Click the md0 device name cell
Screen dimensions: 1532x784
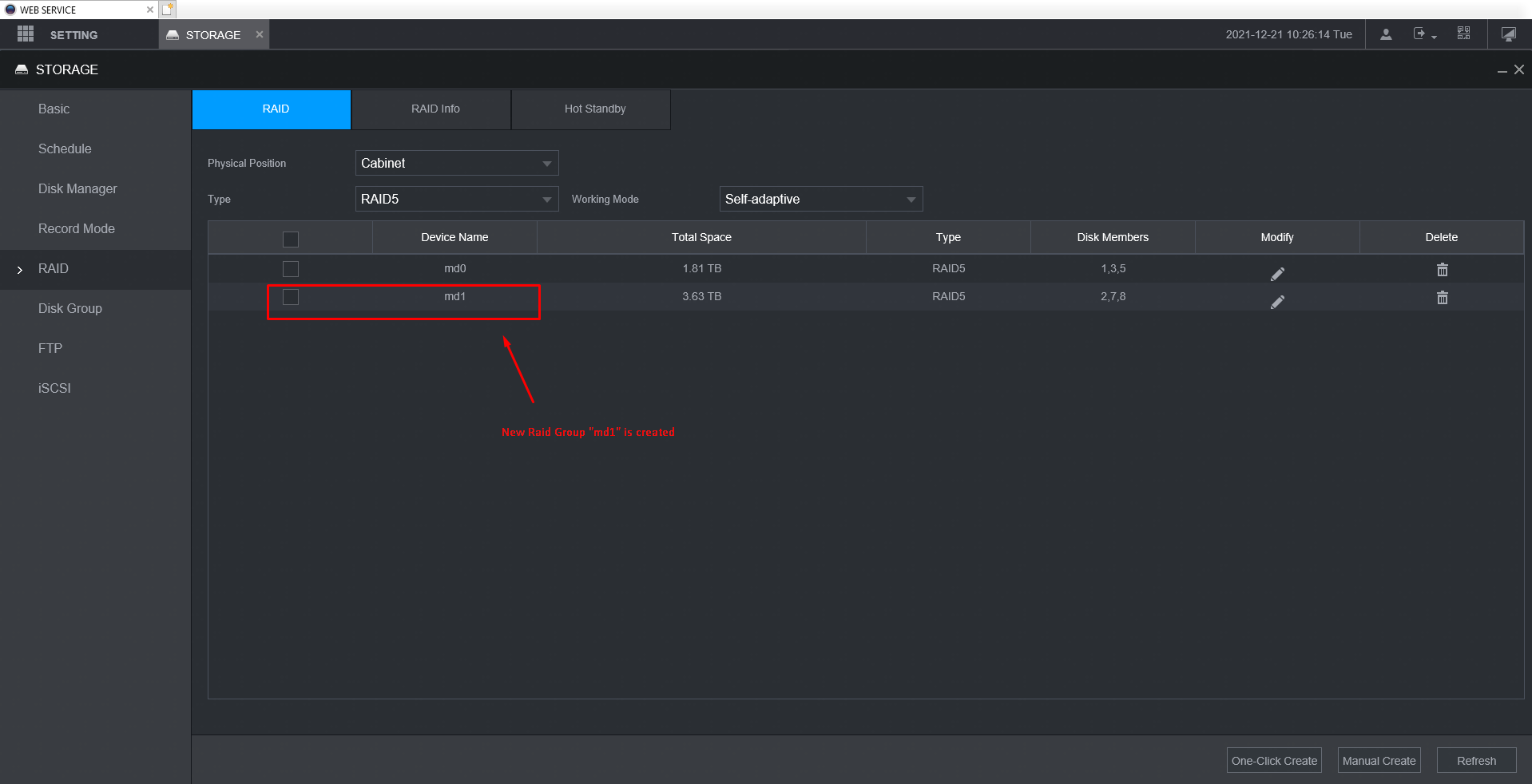click(x=455, y=268)
